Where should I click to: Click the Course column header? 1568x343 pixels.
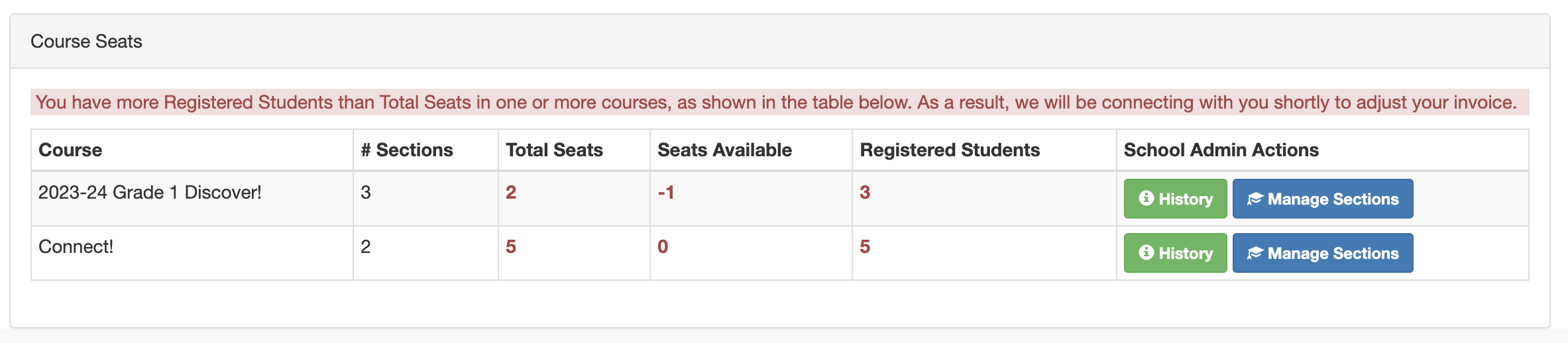pos(70,150)
